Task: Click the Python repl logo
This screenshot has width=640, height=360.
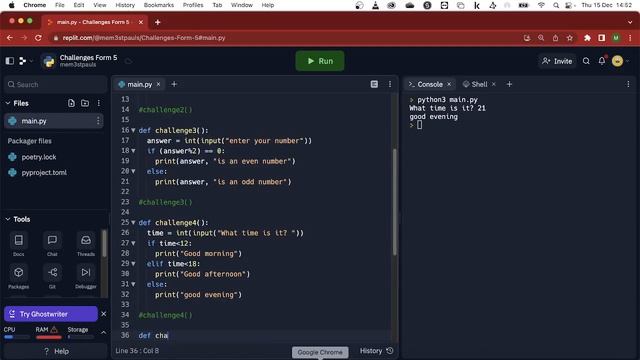Action: click(49, 61)
